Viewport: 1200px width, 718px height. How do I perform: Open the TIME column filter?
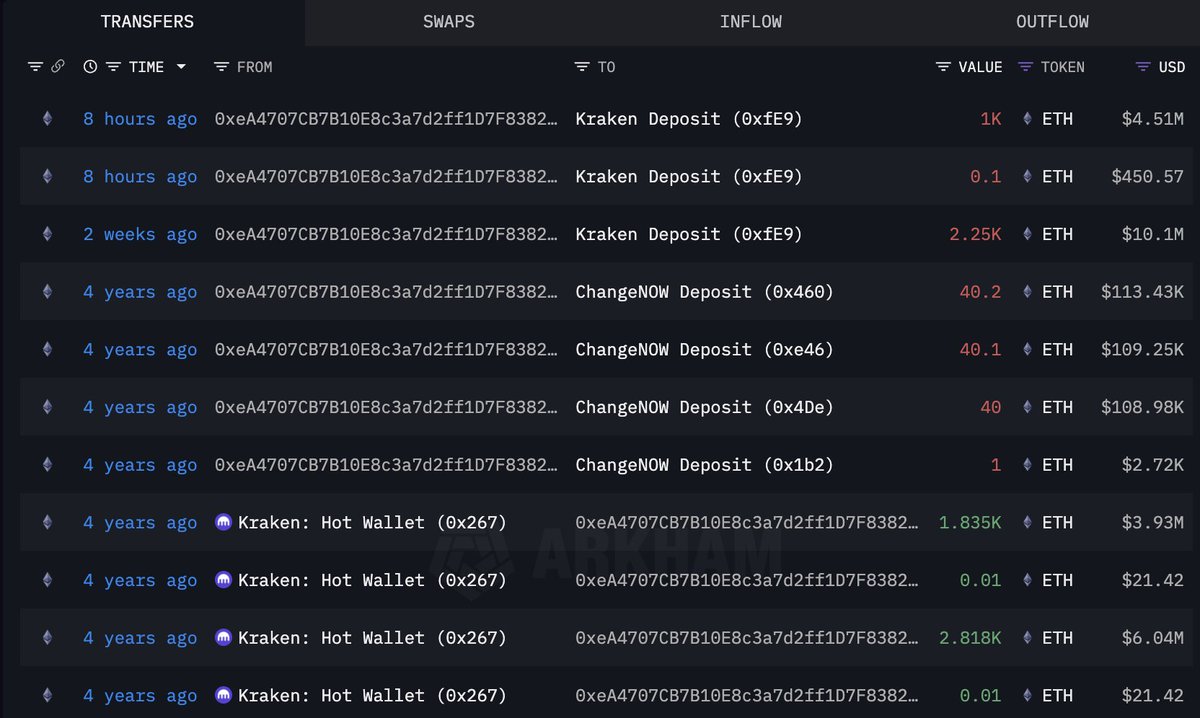tap(113, 67)
